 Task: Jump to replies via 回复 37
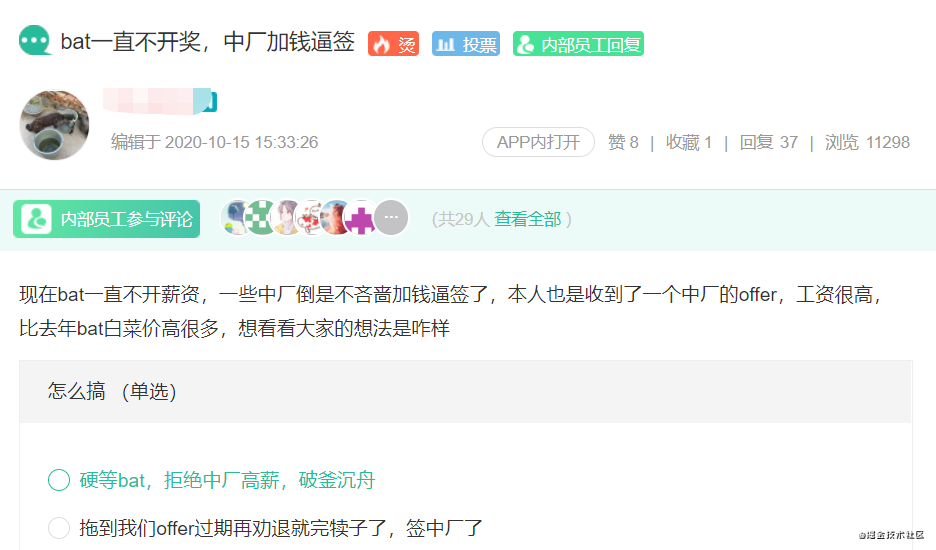pos(769,142)
